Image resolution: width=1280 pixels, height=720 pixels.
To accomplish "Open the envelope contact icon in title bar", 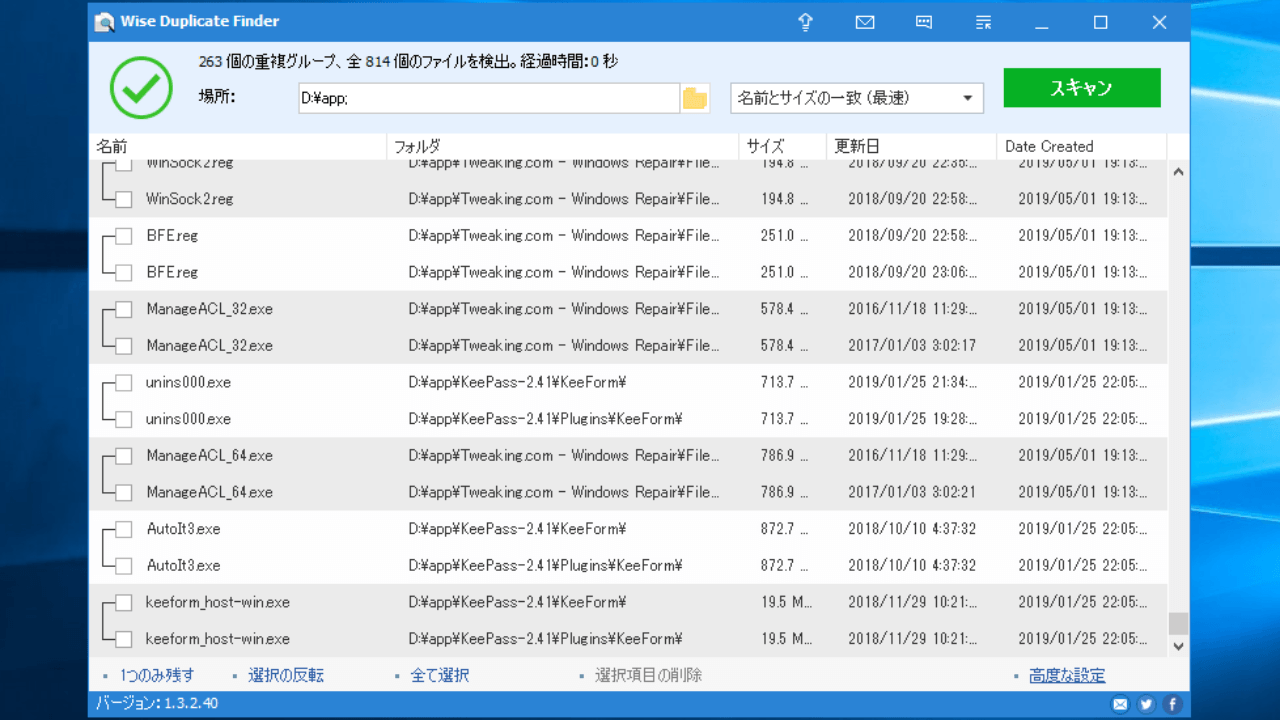I will coord(865,22).
